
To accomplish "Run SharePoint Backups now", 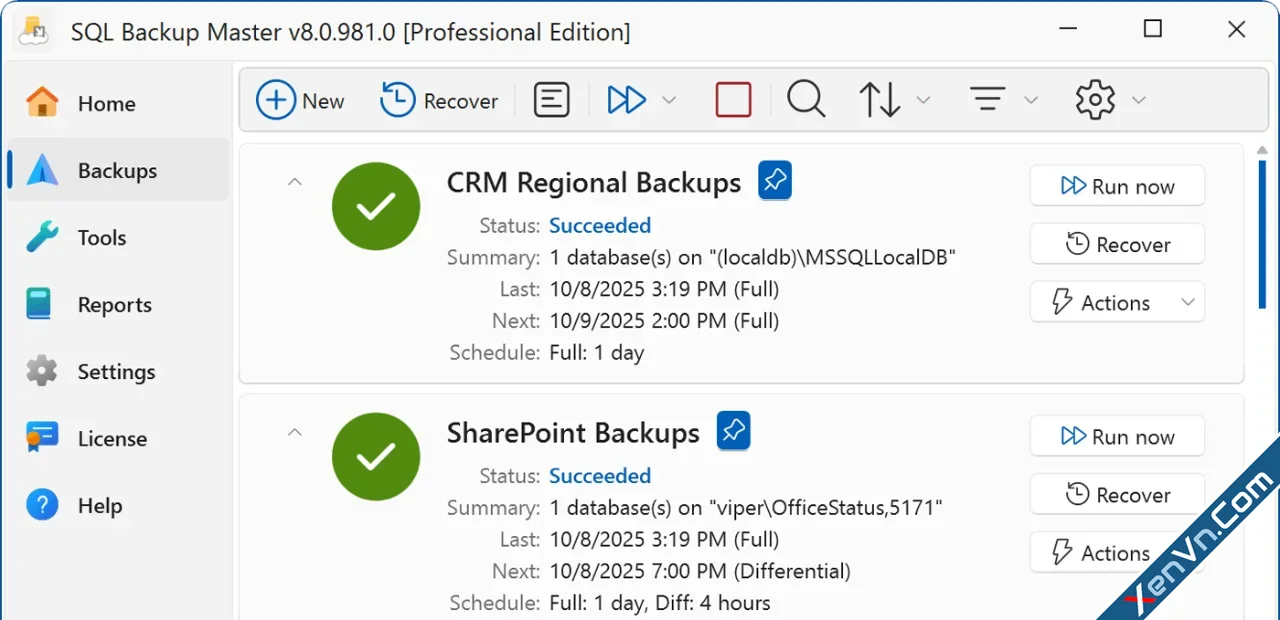I will click(x=1117, y=436).
